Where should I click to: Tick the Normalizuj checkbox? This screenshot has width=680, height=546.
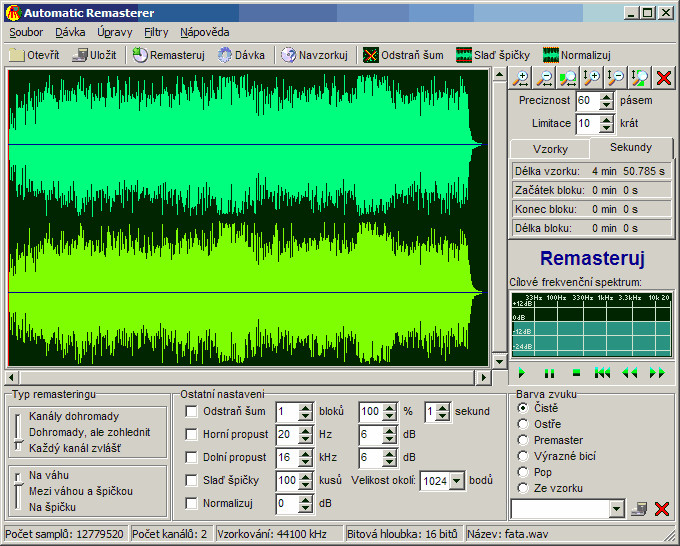pyautogui.click(x=192, y=503)
